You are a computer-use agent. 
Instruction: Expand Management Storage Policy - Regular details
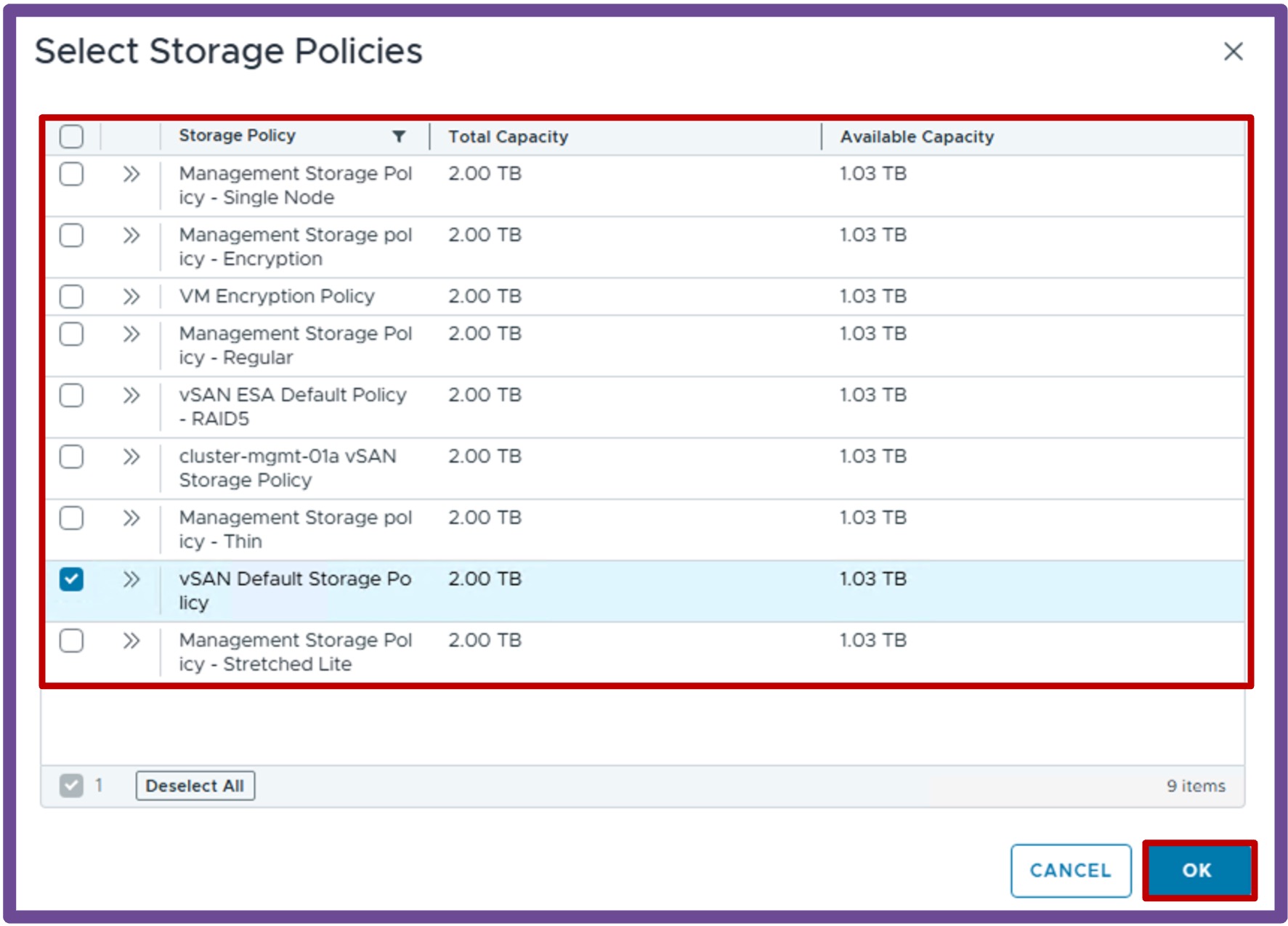[x=131, y=334]
